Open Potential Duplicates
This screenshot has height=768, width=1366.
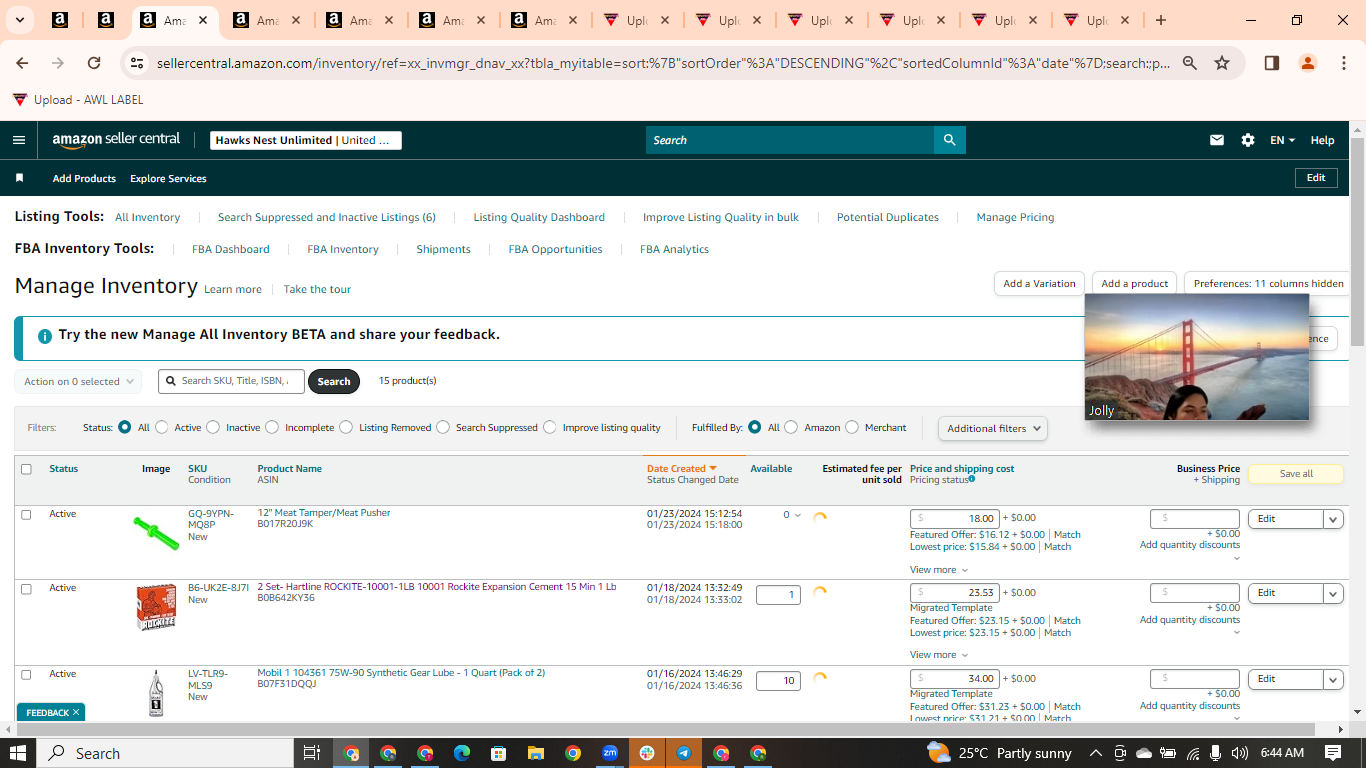[888, 217]
